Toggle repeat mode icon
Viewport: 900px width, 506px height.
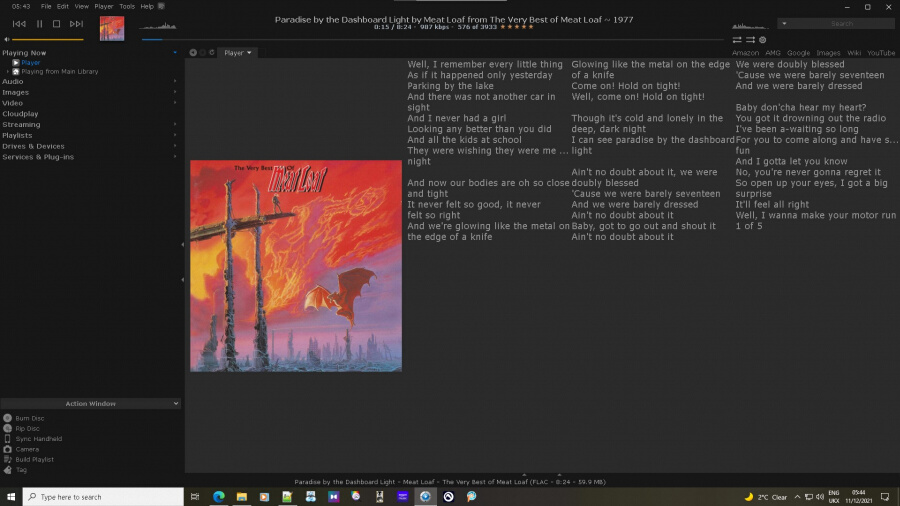click(x=736, y=40)
